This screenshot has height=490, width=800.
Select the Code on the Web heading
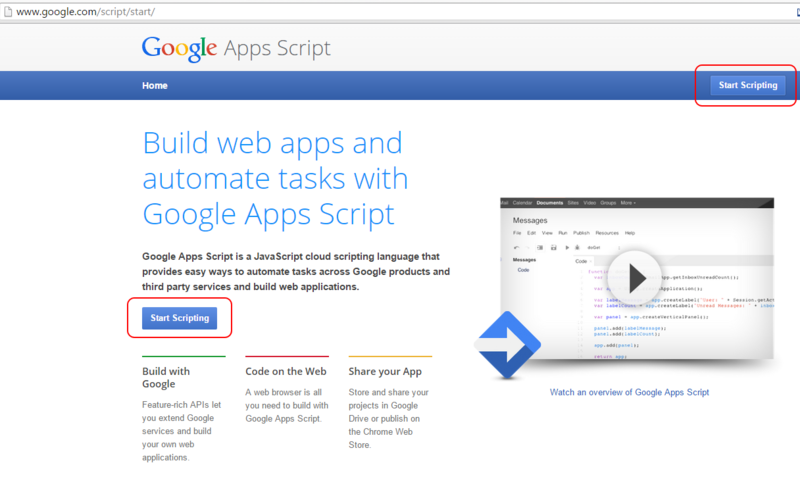pyautogui.click(x=286, y=371)
